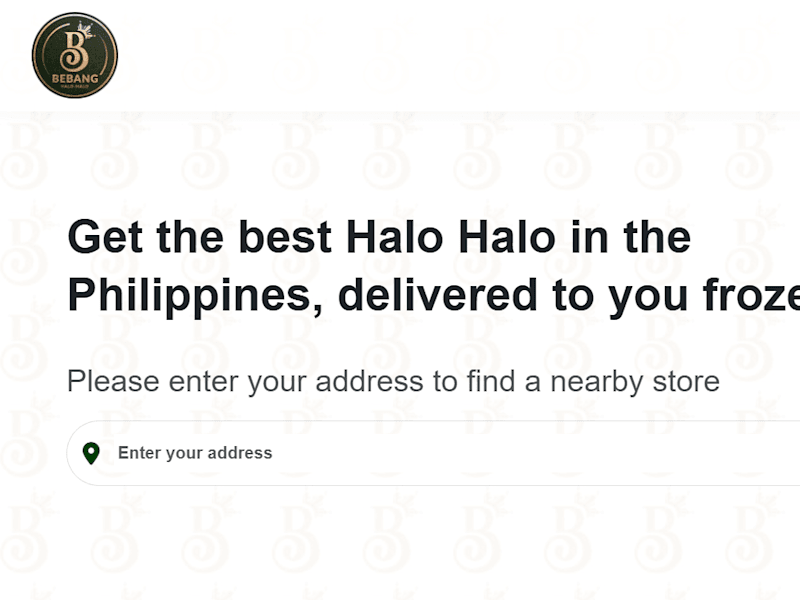Click the gold B letter in the logo
The height and width of the screenshot is (600, 800).
click(x=74, y=49)
